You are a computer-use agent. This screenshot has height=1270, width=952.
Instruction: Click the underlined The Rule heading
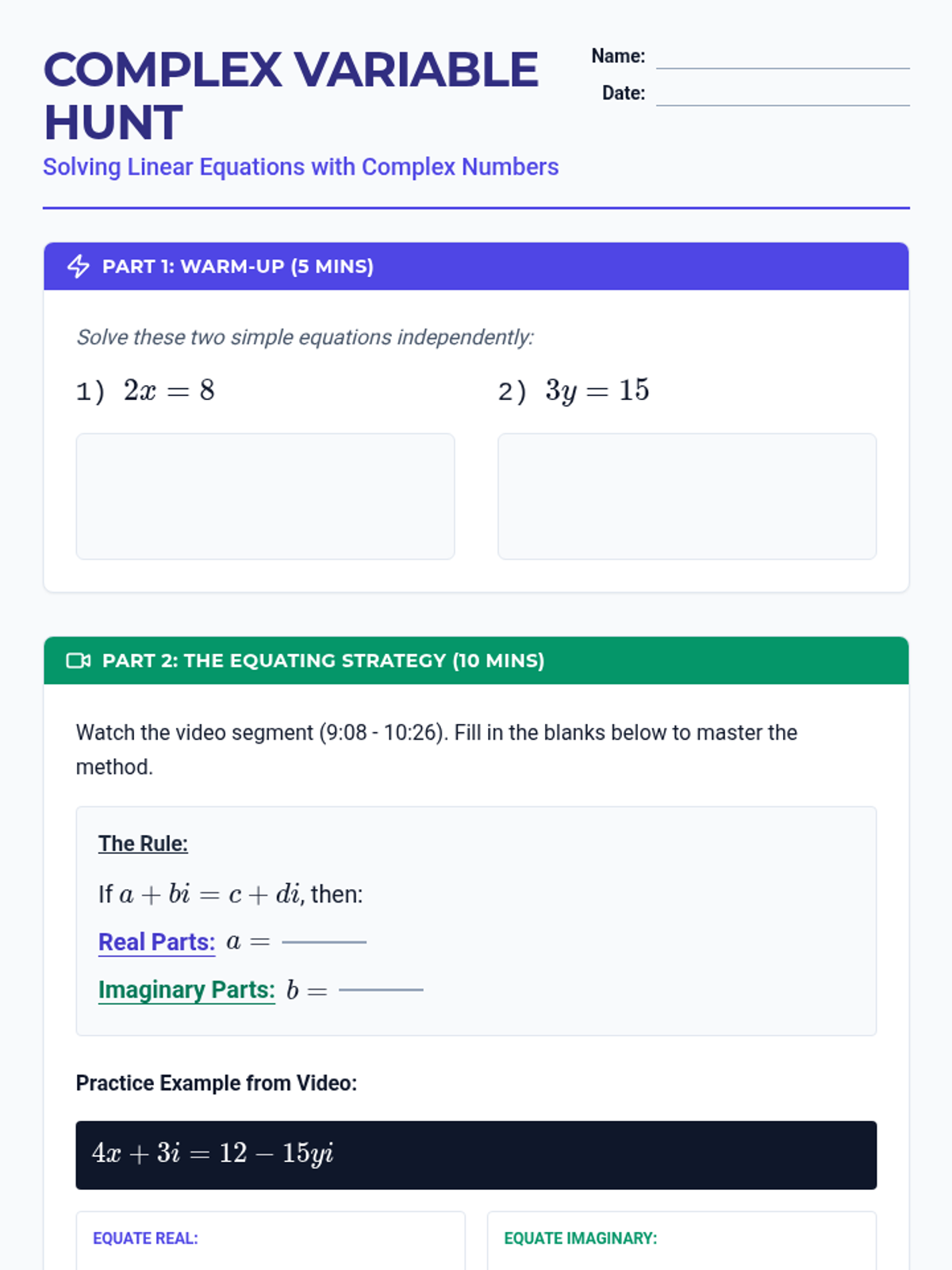coord(143,844)
